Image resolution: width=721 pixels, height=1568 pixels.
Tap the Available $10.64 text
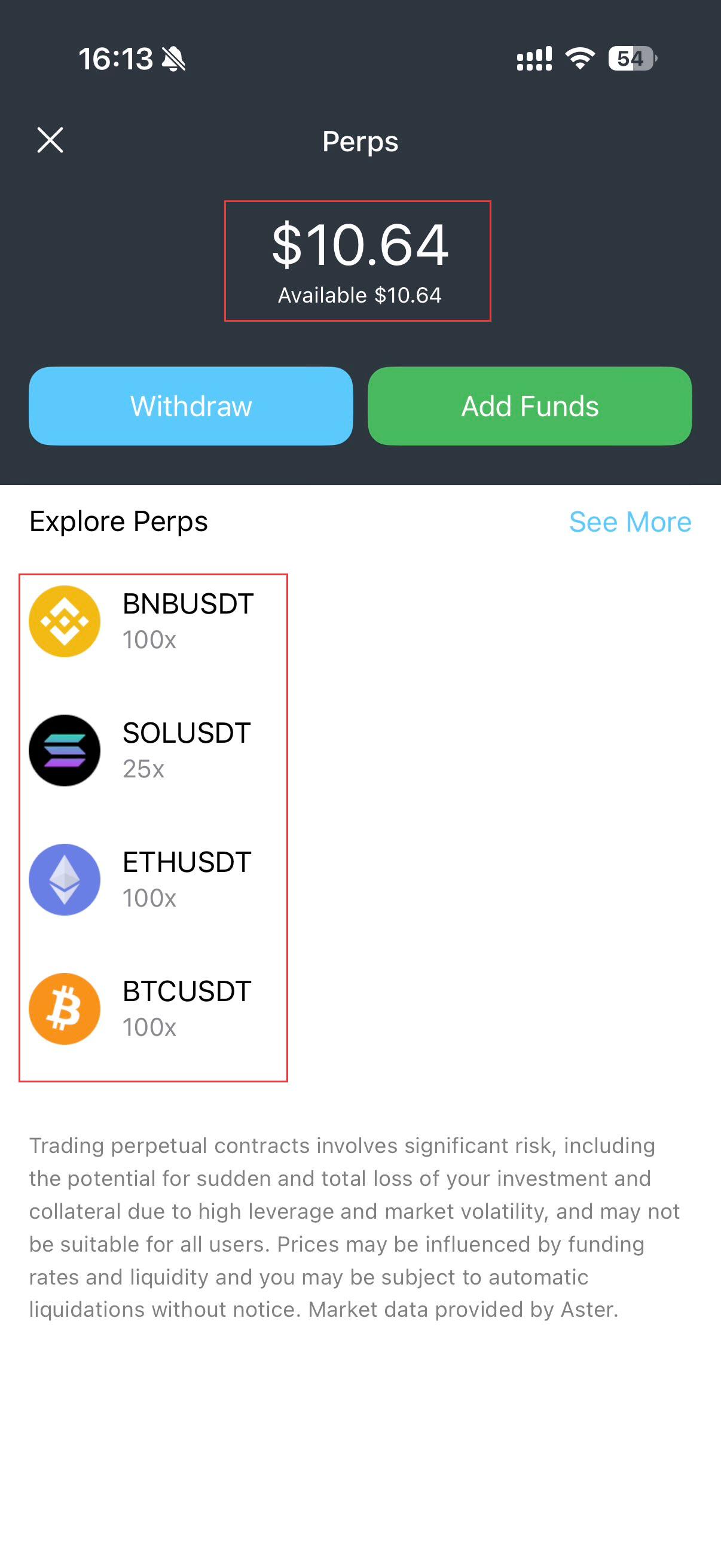click(360, 295)
